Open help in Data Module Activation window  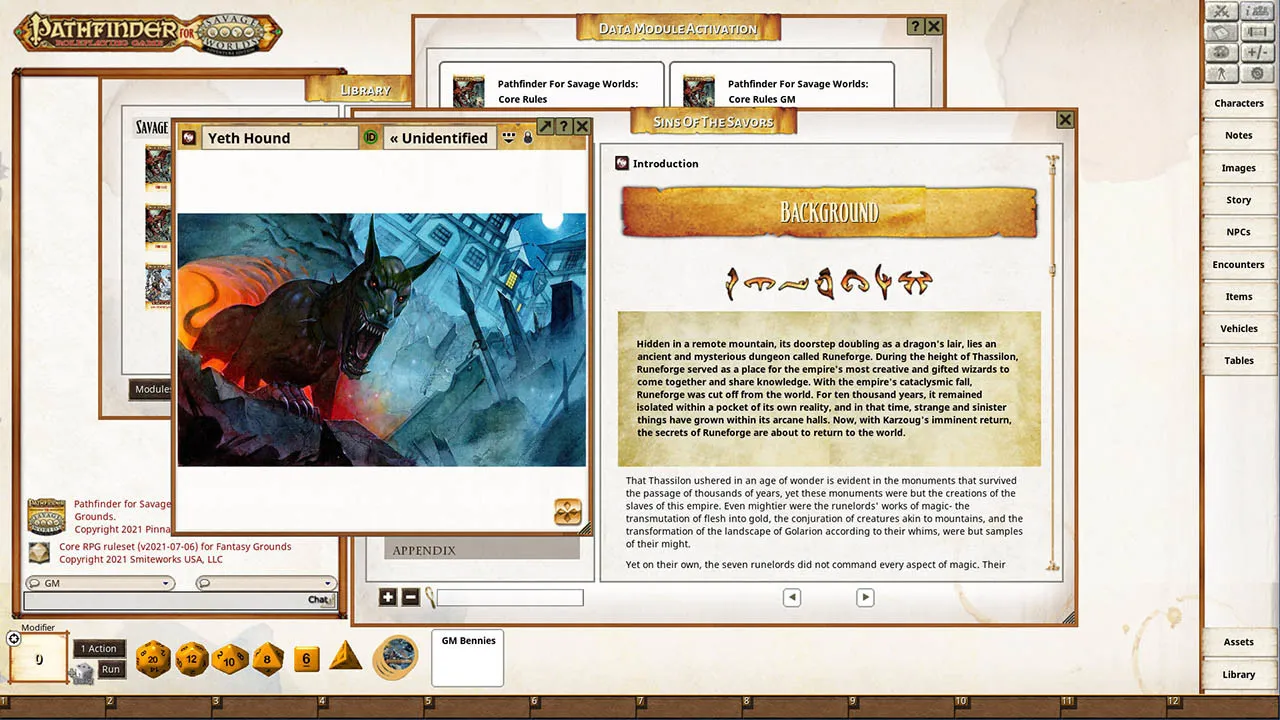pyautogui.click(x=915, y=27)
